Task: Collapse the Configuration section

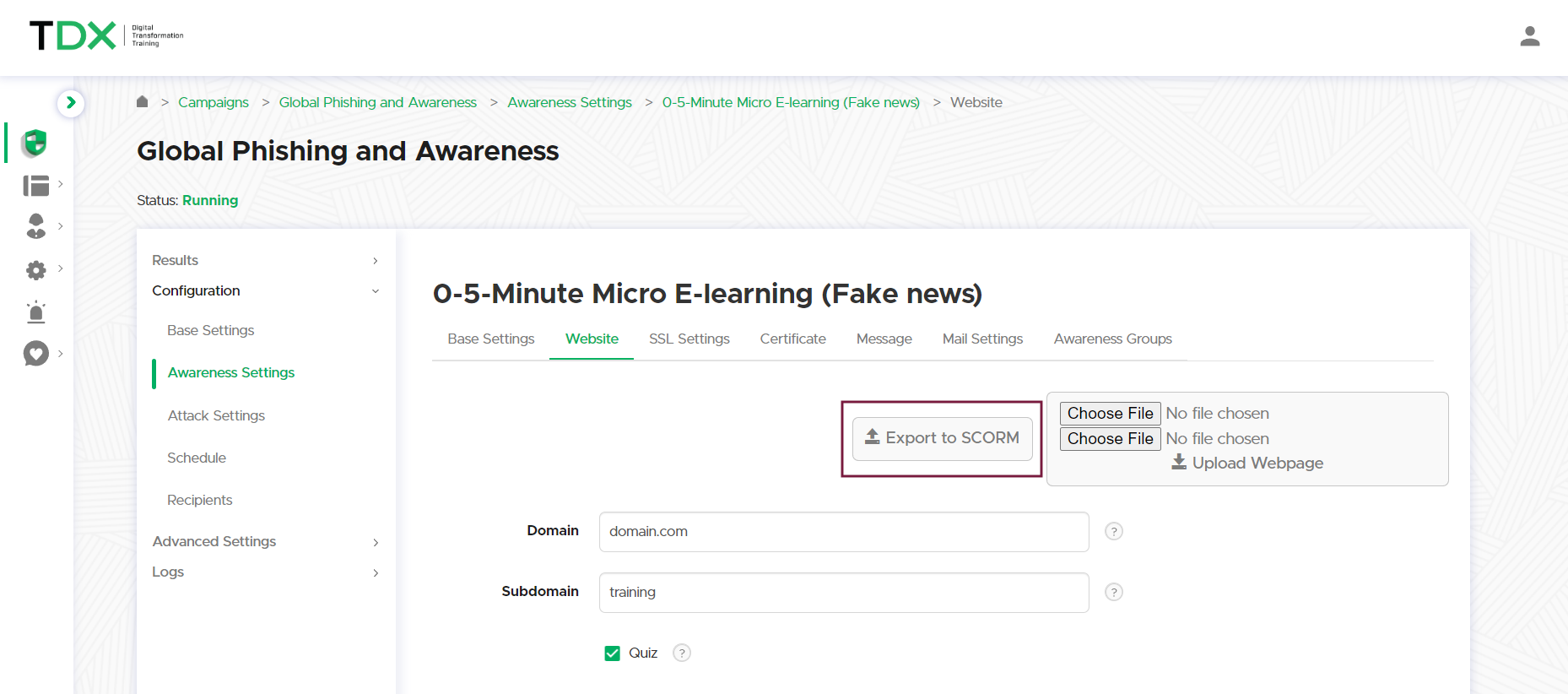Action: [265, 290]
